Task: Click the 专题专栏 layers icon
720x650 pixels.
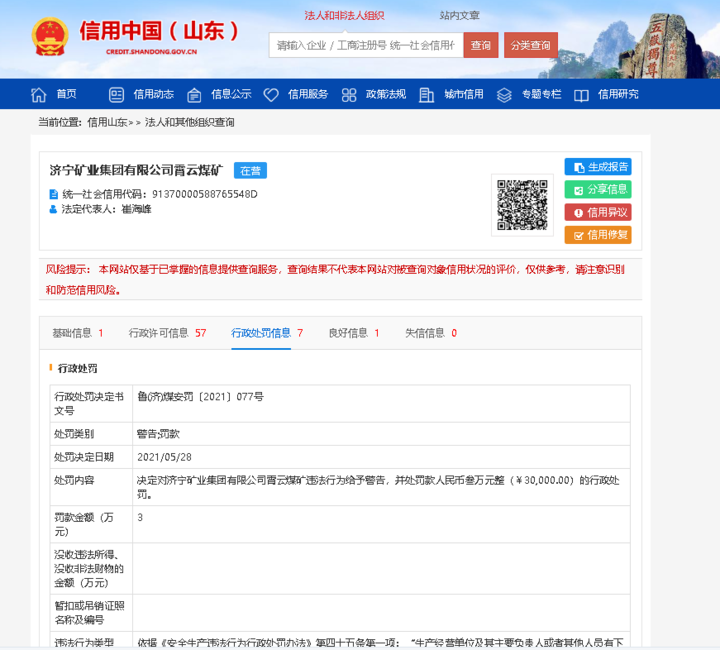Action: click(x=504, y=95)
